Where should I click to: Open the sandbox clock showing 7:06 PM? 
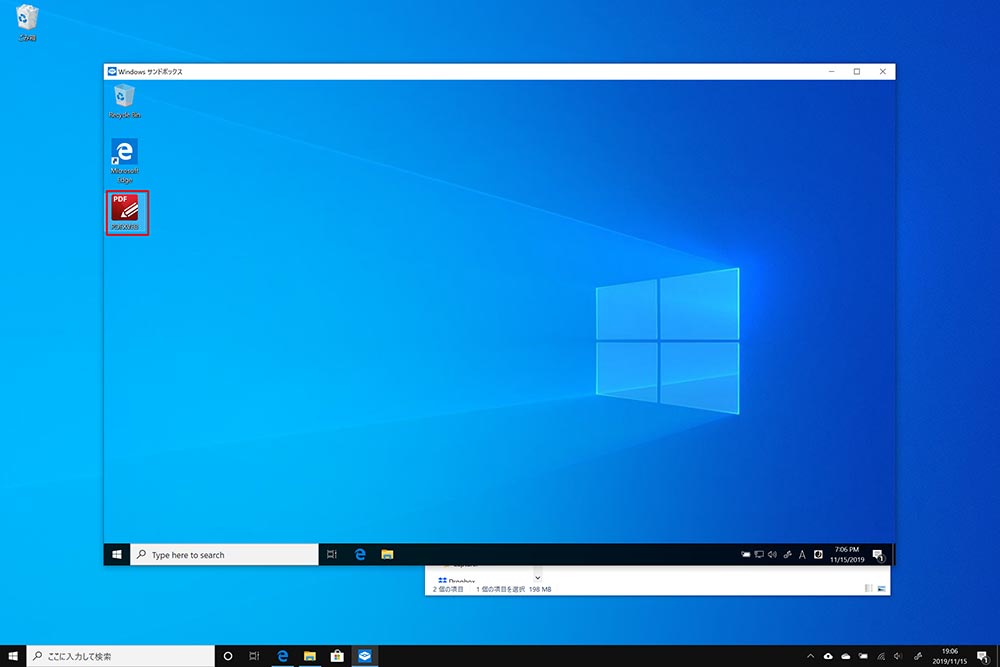coord(847,555)
